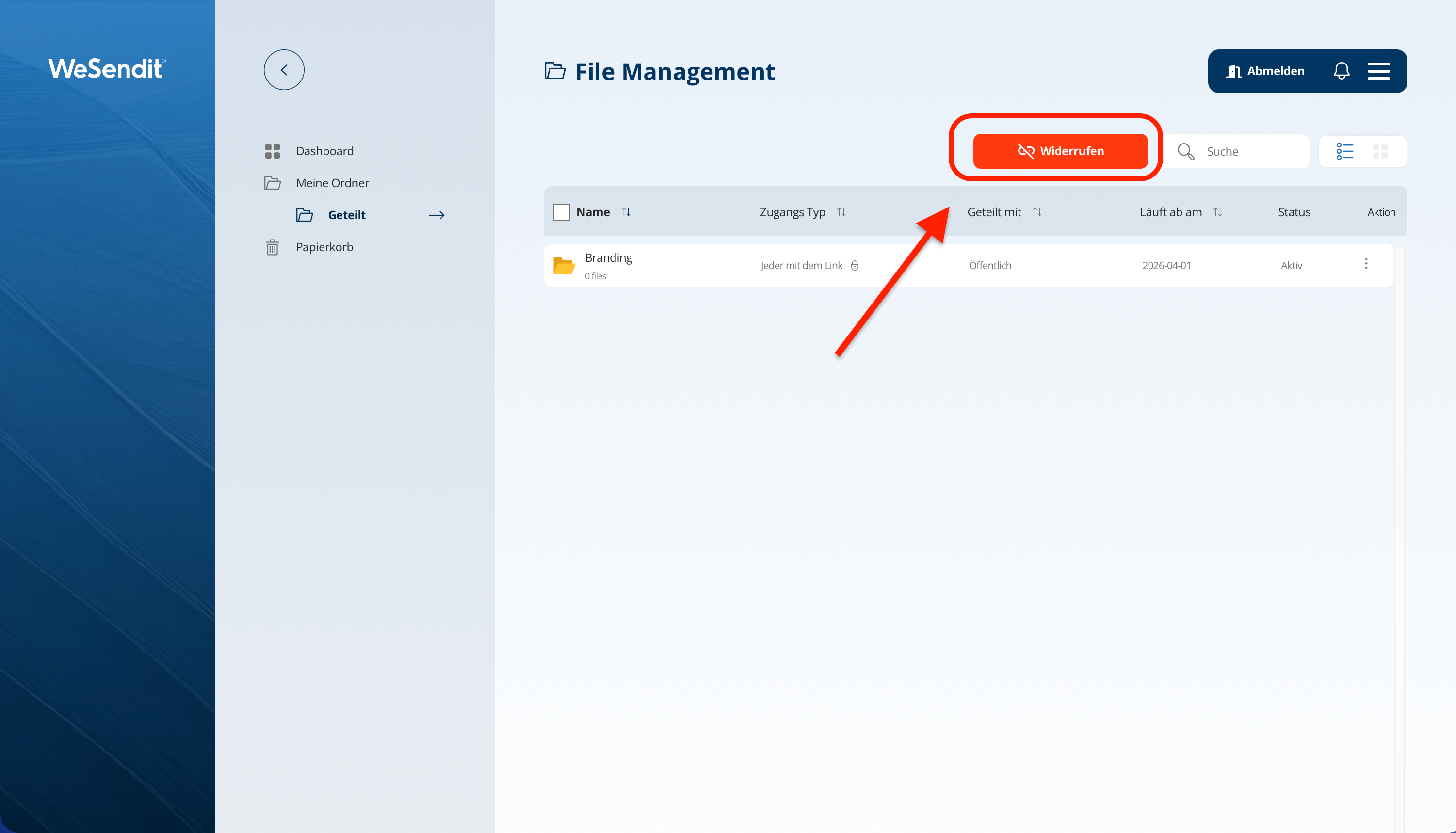Switch to grid view
The image size is (1456, 833).
1380,151
